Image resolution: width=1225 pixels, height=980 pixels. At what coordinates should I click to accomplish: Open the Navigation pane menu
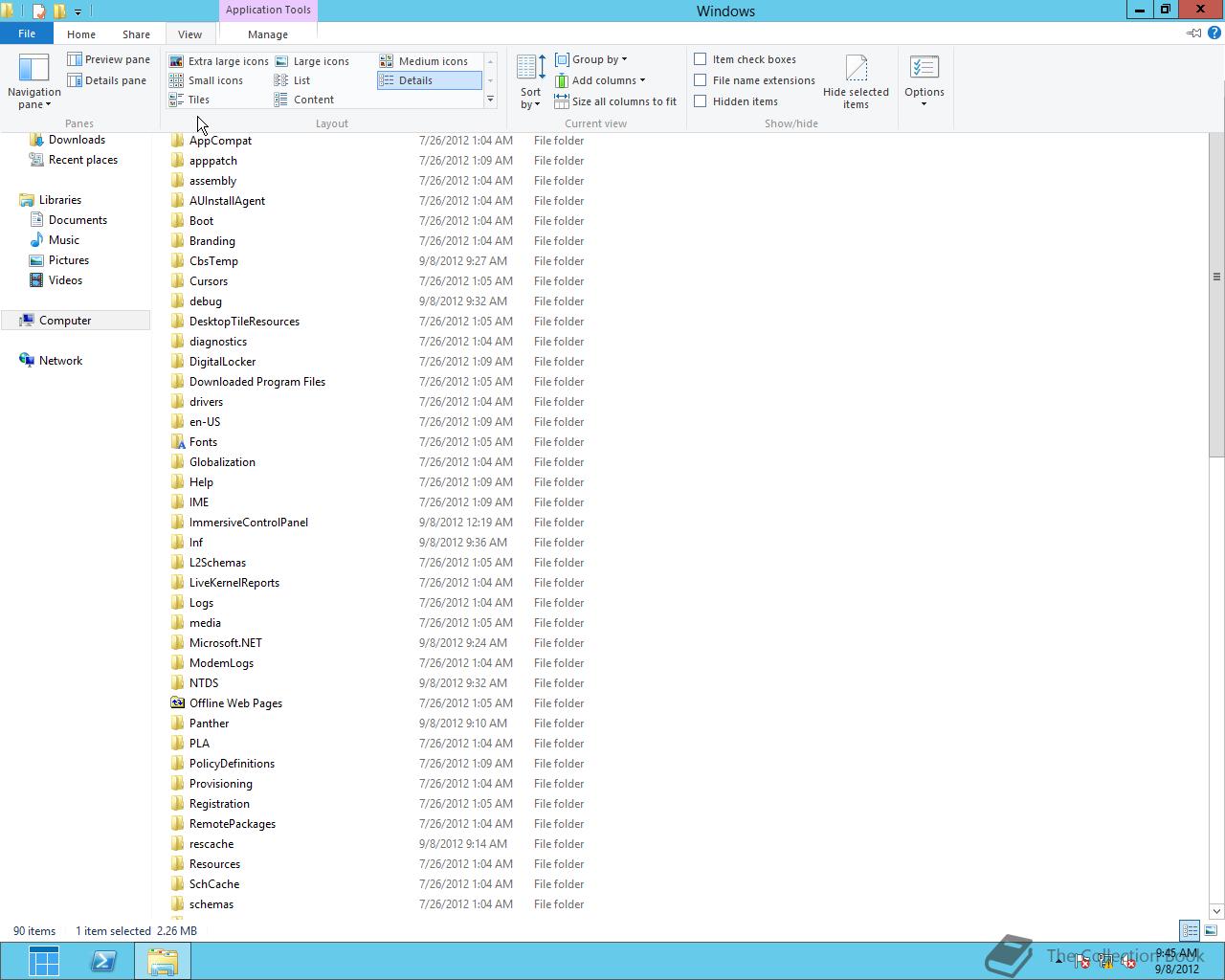(x=33, y=81)
